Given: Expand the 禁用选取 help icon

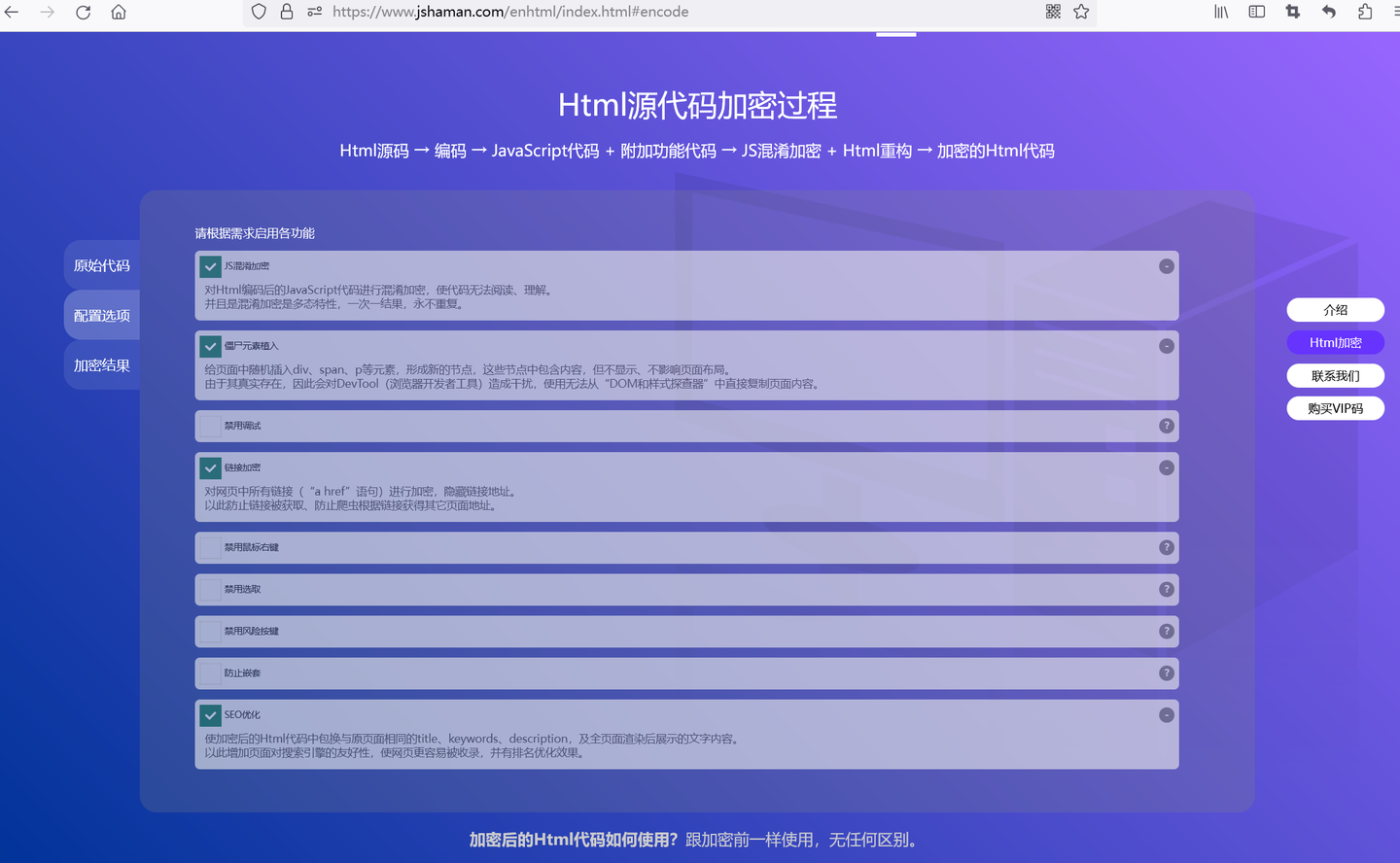Looking at the screenshot, I should (x=1167, y=589).
